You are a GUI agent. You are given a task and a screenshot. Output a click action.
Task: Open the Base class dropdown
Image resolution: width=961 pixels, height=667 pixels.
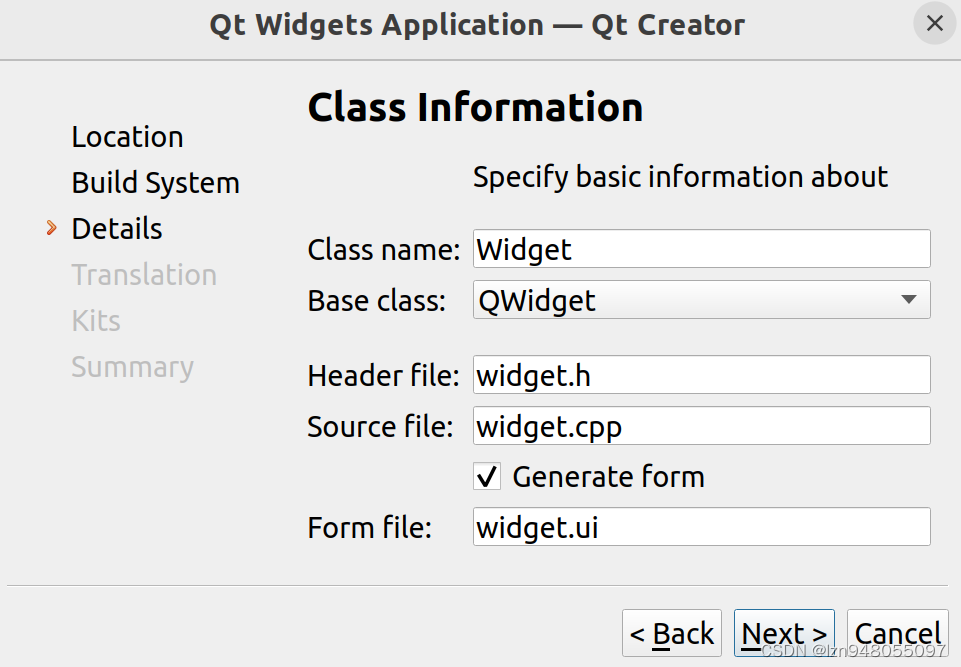coord(702,300)
